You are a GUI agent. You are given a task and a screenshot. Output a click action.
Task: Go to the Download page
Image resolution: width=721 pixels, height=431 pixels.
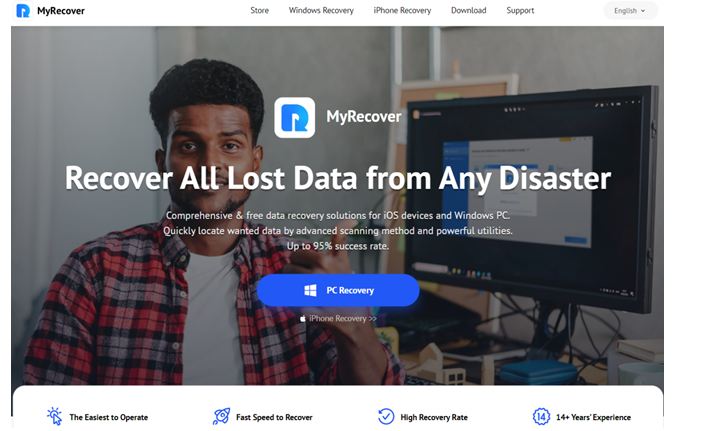click(x=469, y=11)
